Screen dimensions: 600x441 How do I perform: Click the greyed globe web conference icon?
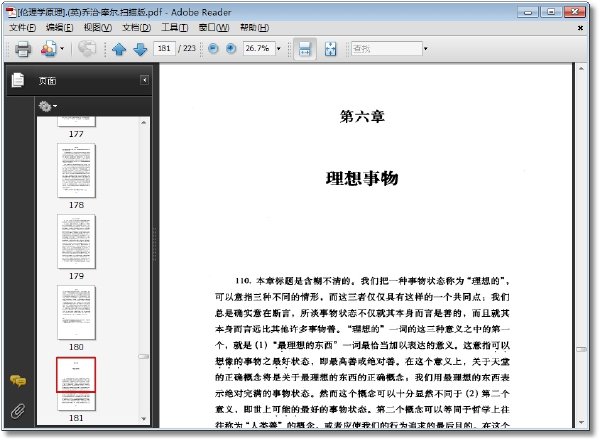tap(87, 49)
